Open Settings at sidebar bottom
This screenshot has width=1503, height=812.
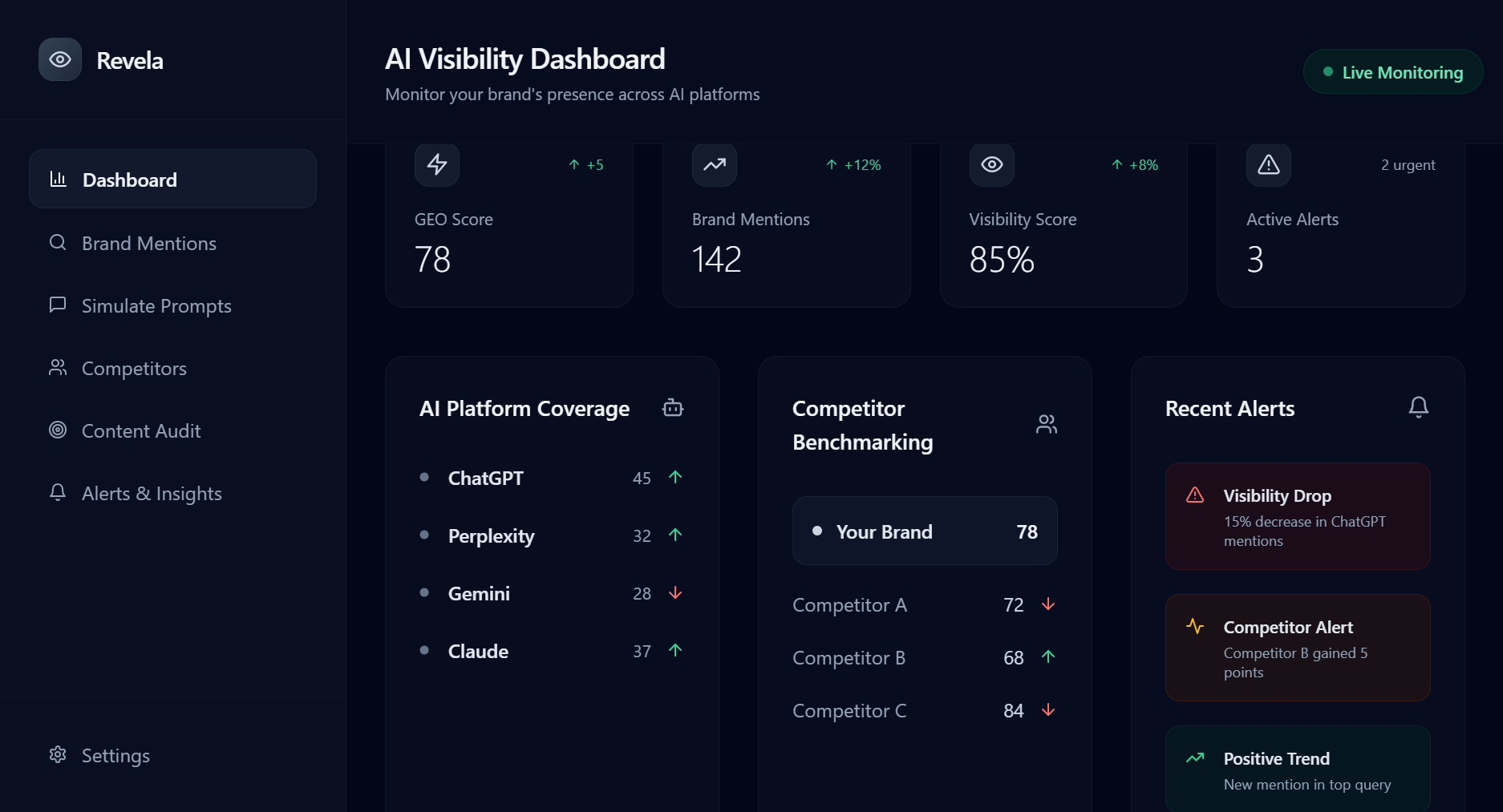172,755
